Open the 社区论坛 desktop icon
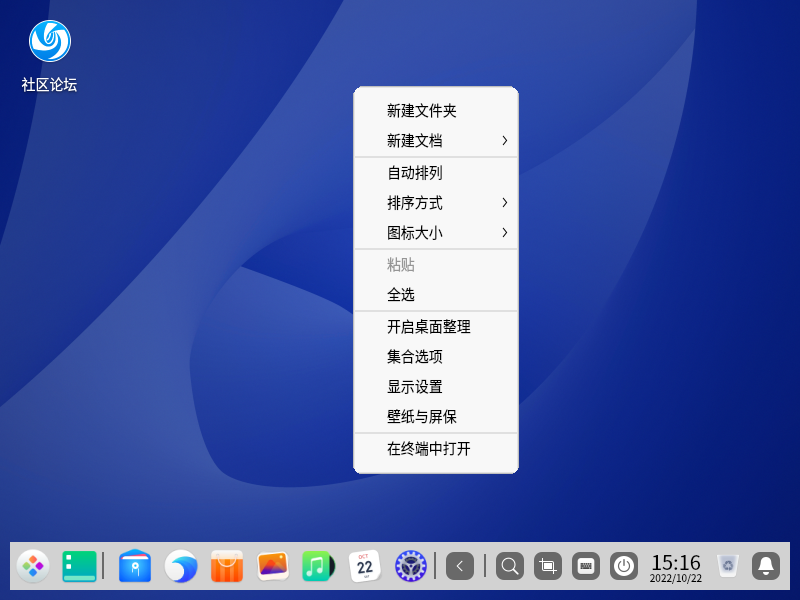 49,56
